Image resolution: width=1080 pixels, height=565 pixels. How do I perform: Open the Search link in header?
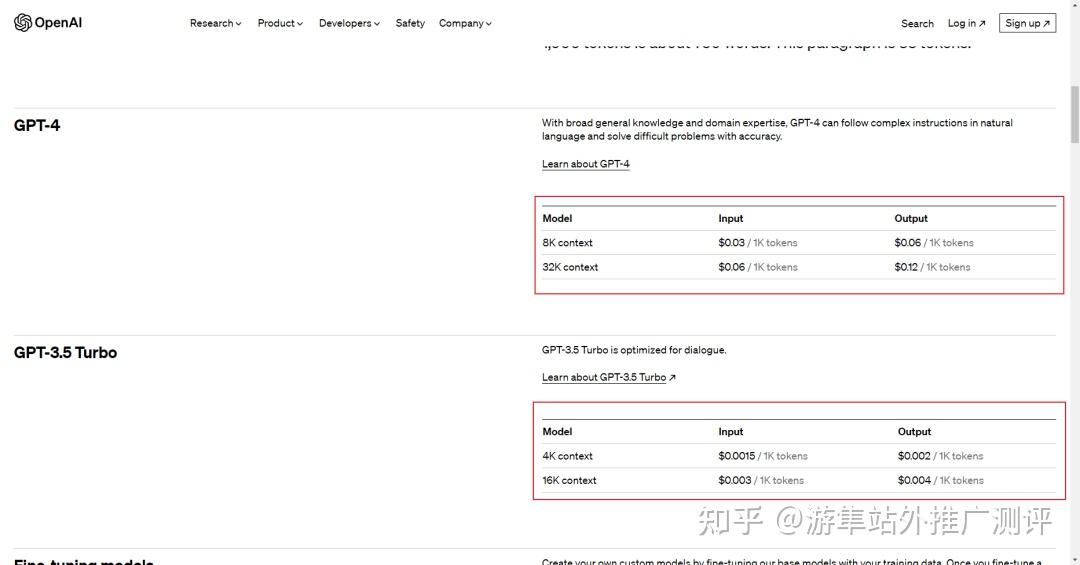[x=917, y=23]
